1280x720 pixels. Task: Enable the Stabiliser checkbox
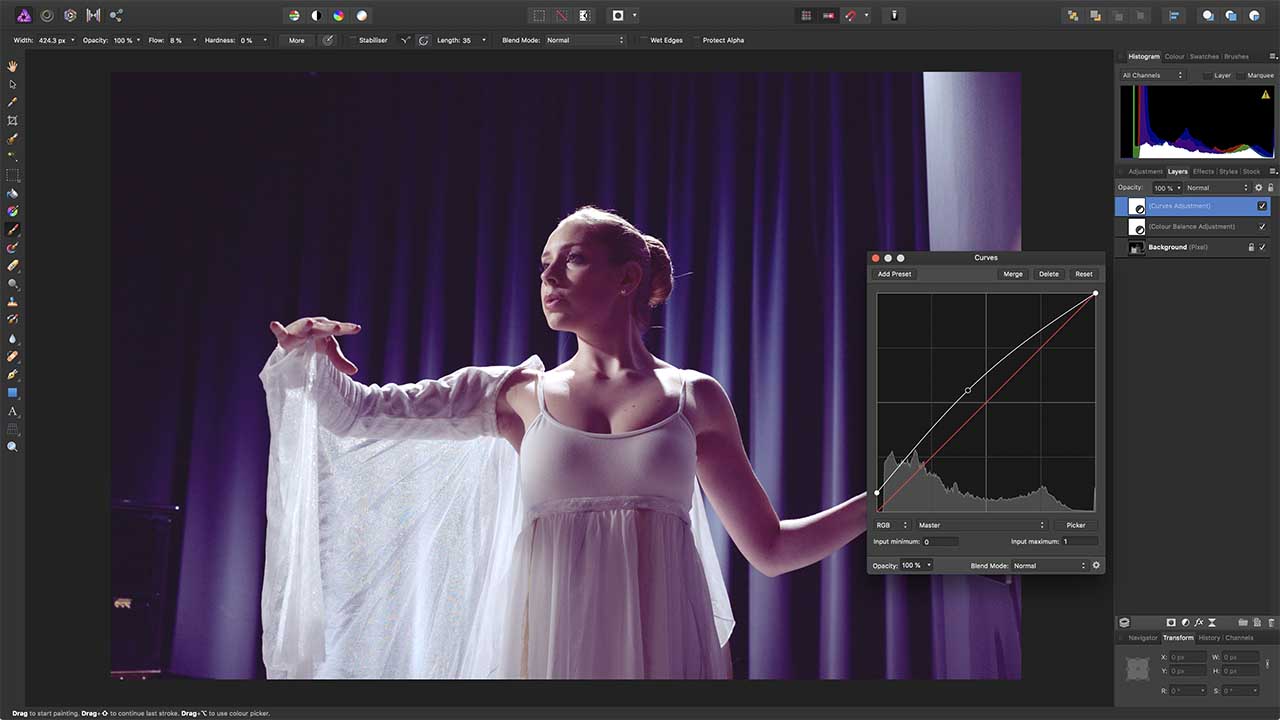352,40
